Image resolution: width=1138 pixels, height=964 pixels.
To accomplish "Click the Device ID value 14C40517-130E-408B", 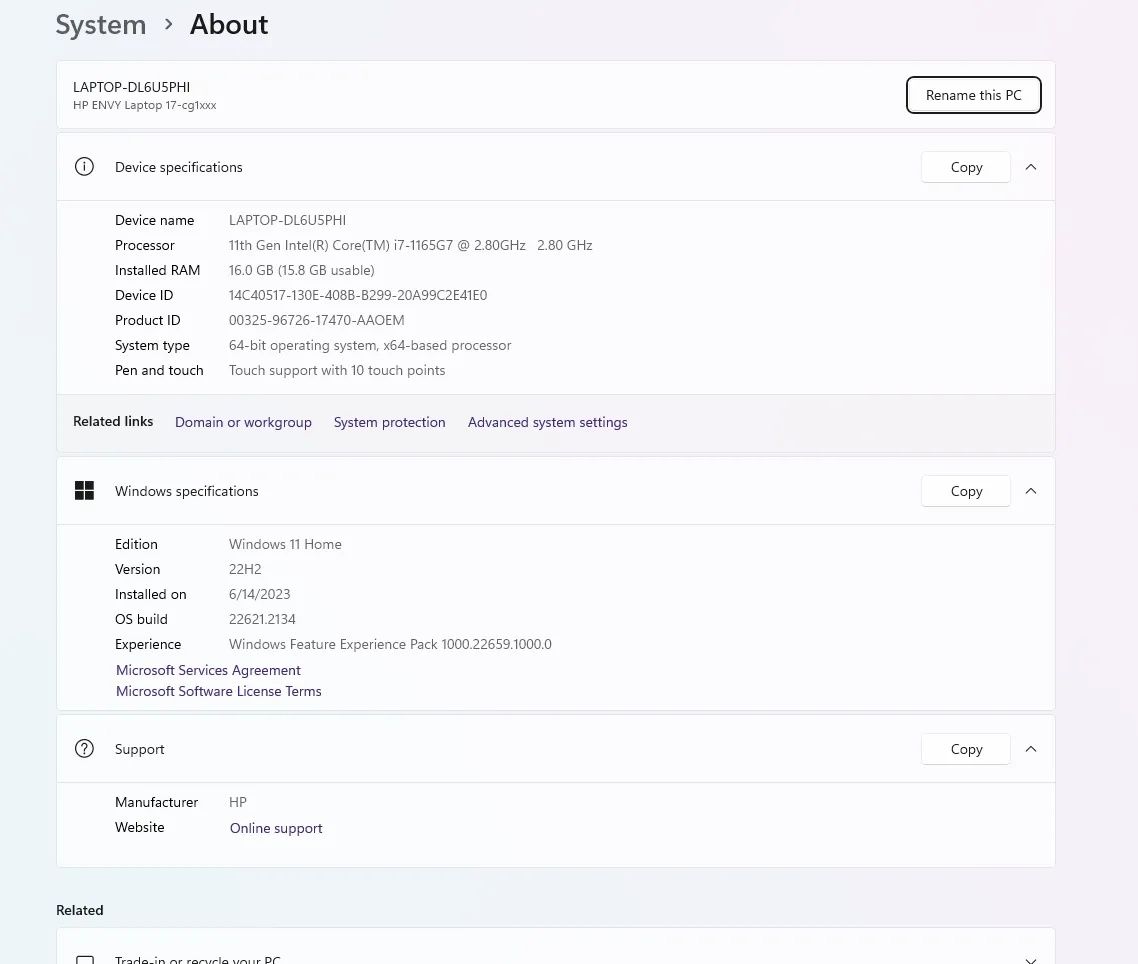I will point(358,295).
